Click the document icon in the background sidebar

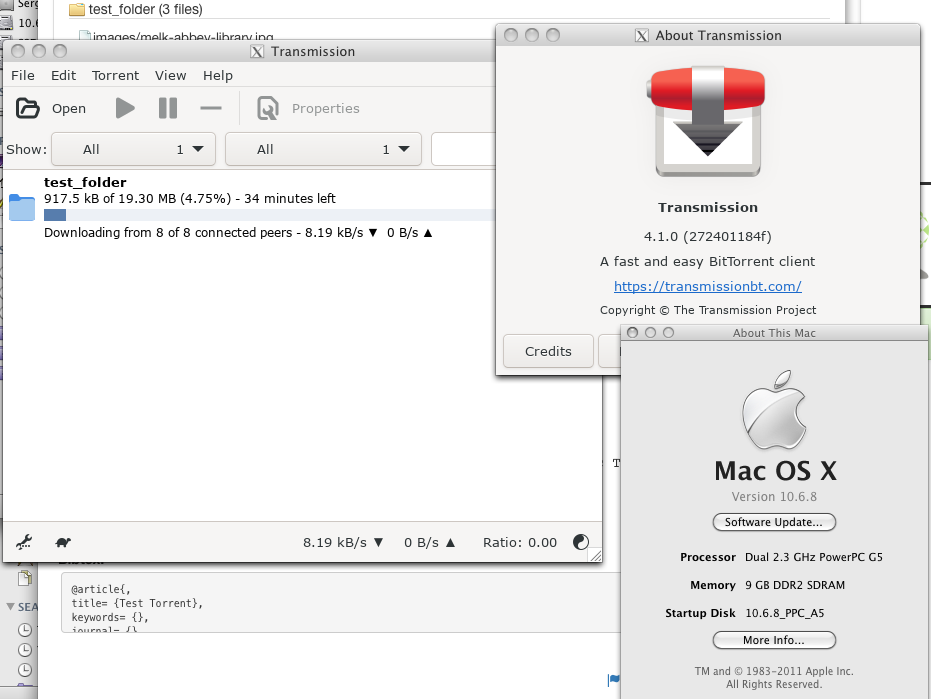click(25, 578)
